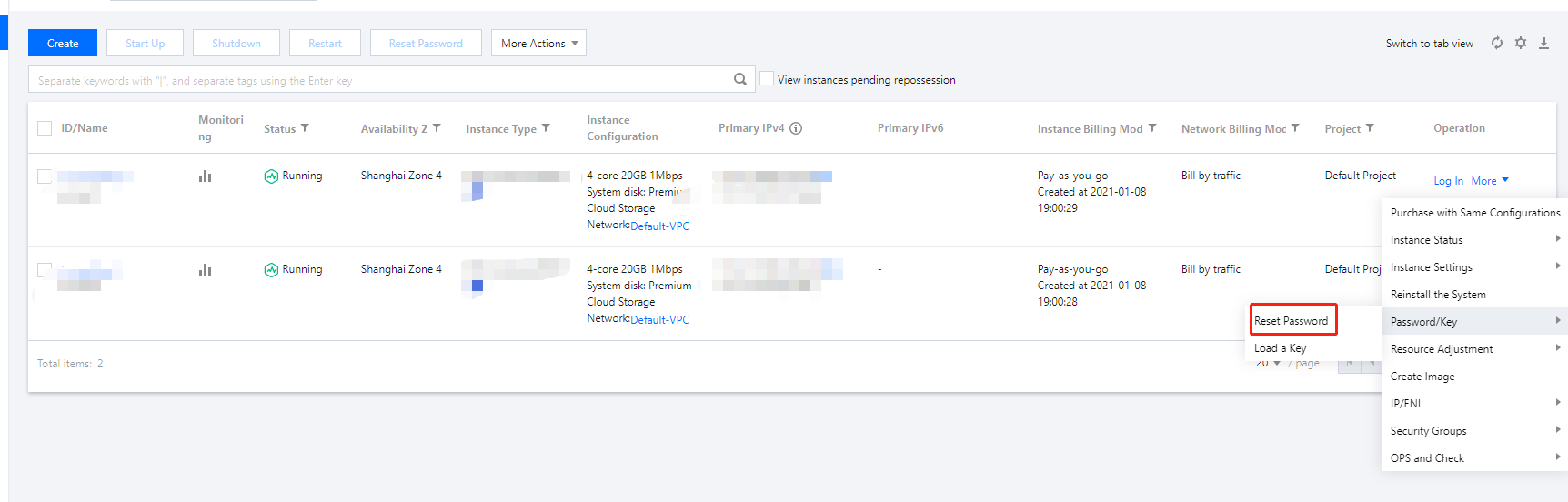Click the refresh icon in the top toolbar

point(1497,43)
